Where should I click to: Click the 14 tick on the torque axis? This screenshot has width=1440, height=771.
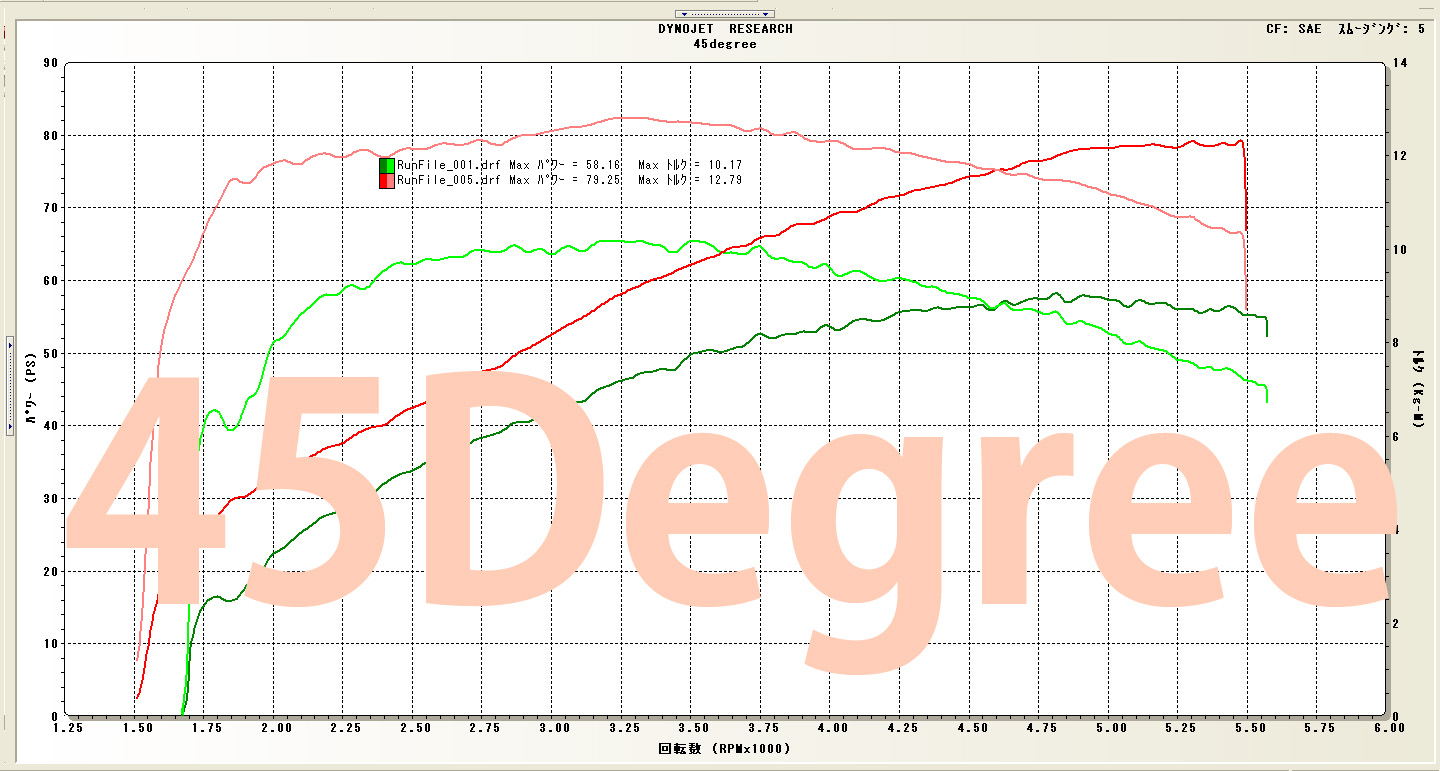(1400, 63)
